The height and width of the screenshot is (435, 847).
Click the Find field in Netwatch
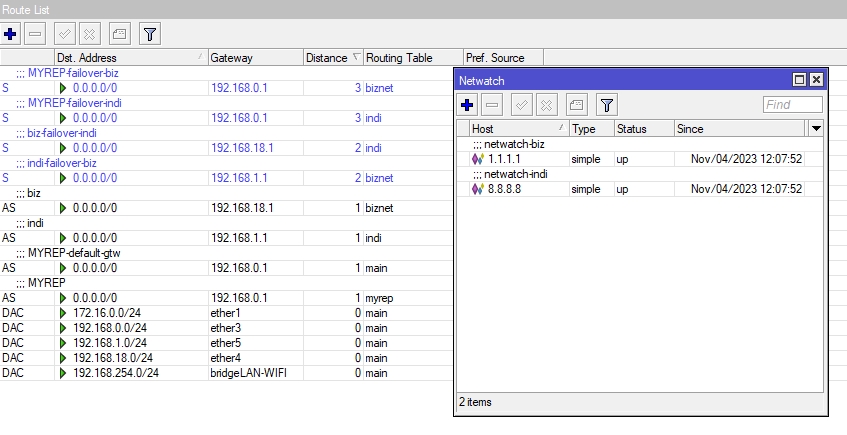[x=793, y=104]
